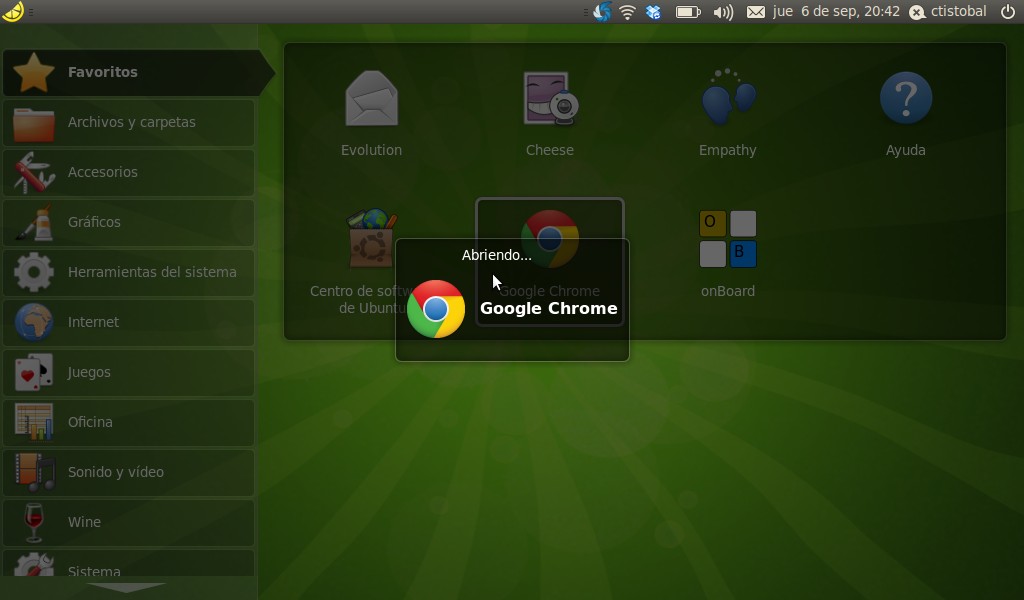Open the Juegos category
1024x600 pixels.
coord(129,372)
